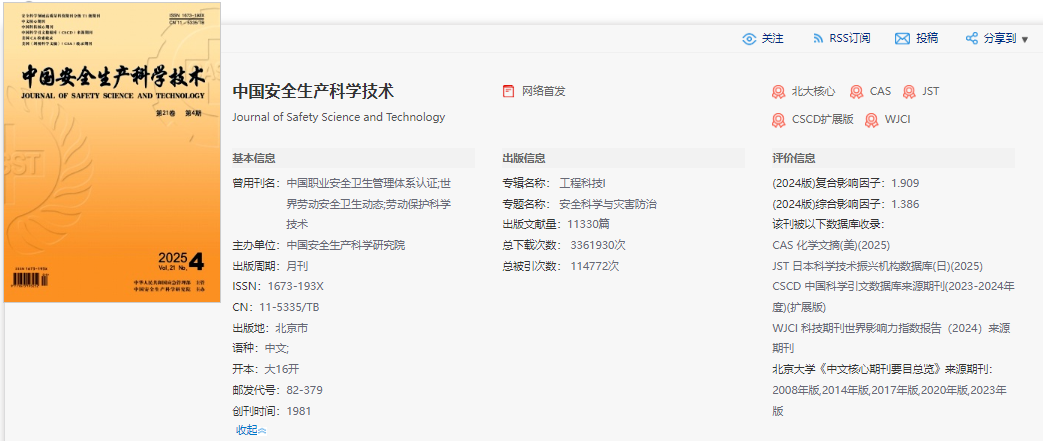Click the share icon beside 分享到
The width and height of the screenshot is (1043, 441).
point(972,39)
